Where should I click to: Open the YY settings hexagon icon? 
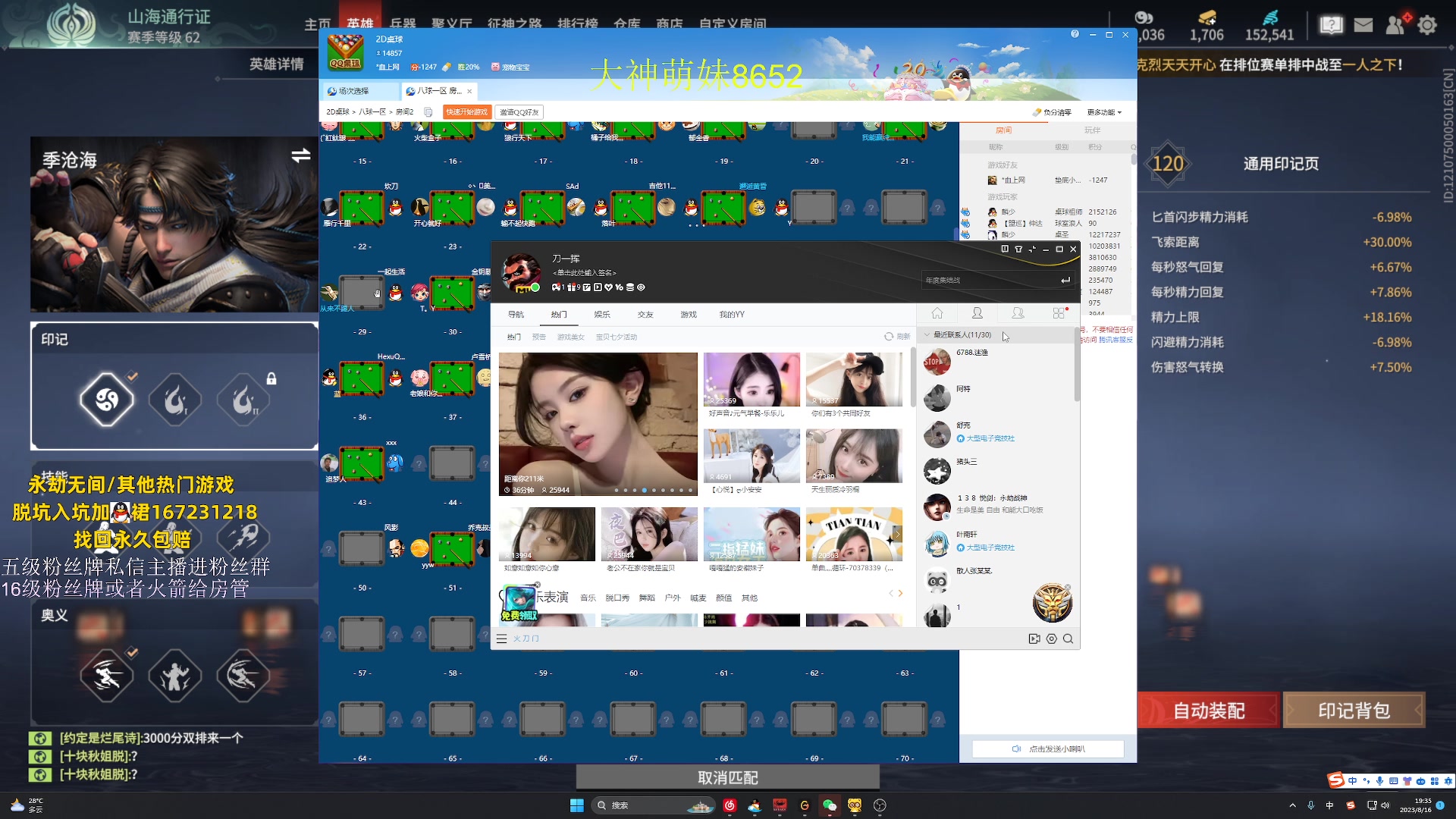coord(1051,639)
